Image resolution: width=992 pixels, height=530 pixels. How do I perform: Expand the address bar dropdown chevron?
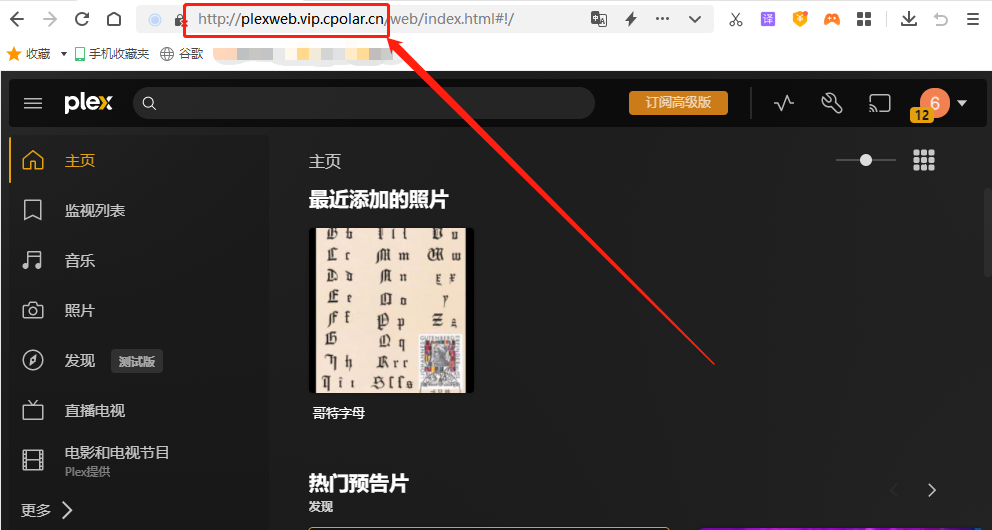click(695, 20)
